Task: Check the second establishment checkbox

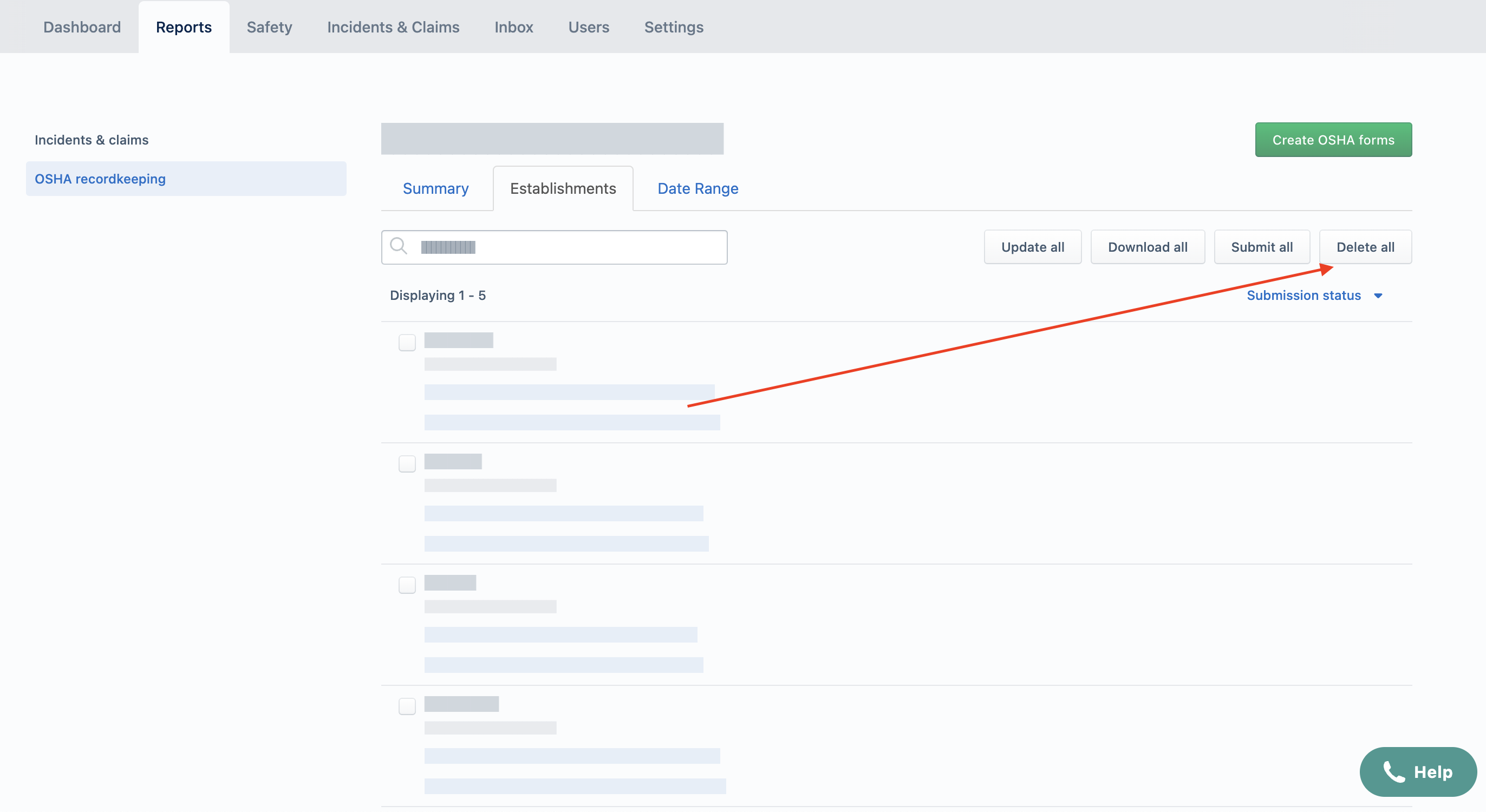Action: click(407, 464)
